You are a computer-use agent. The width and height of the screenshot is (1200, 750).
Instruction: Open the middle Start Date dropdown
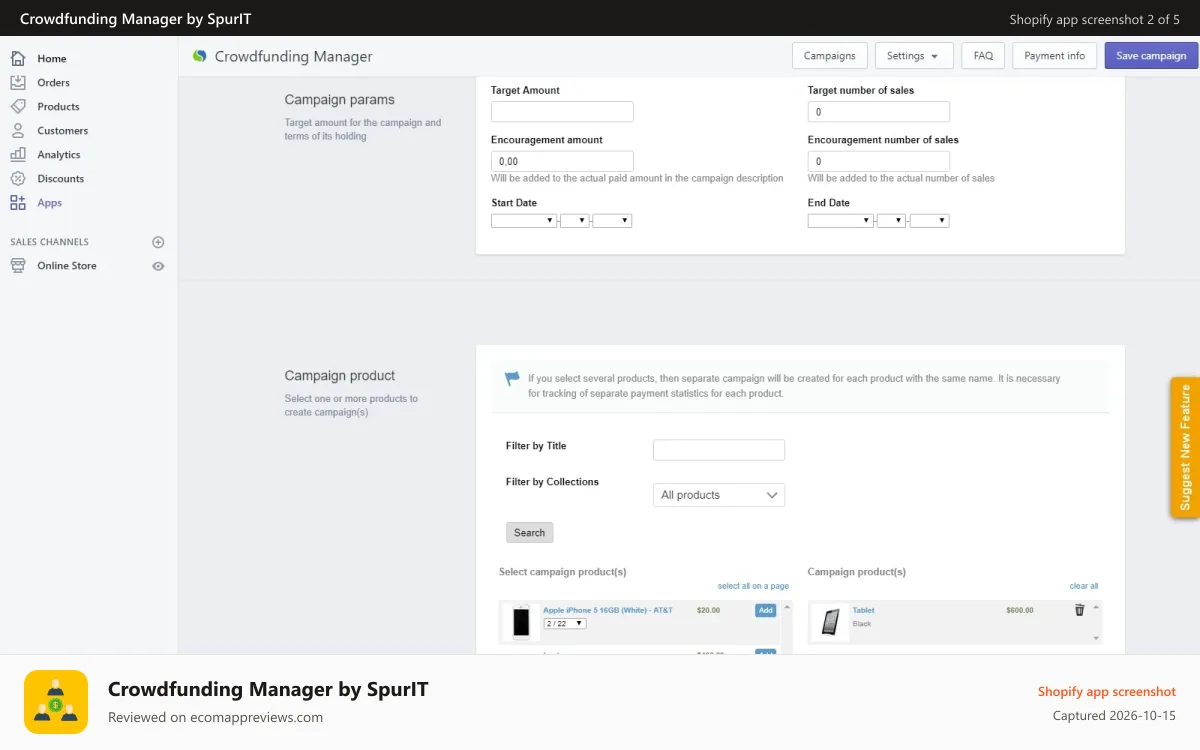pyautogui.click(x=575, y=221)
